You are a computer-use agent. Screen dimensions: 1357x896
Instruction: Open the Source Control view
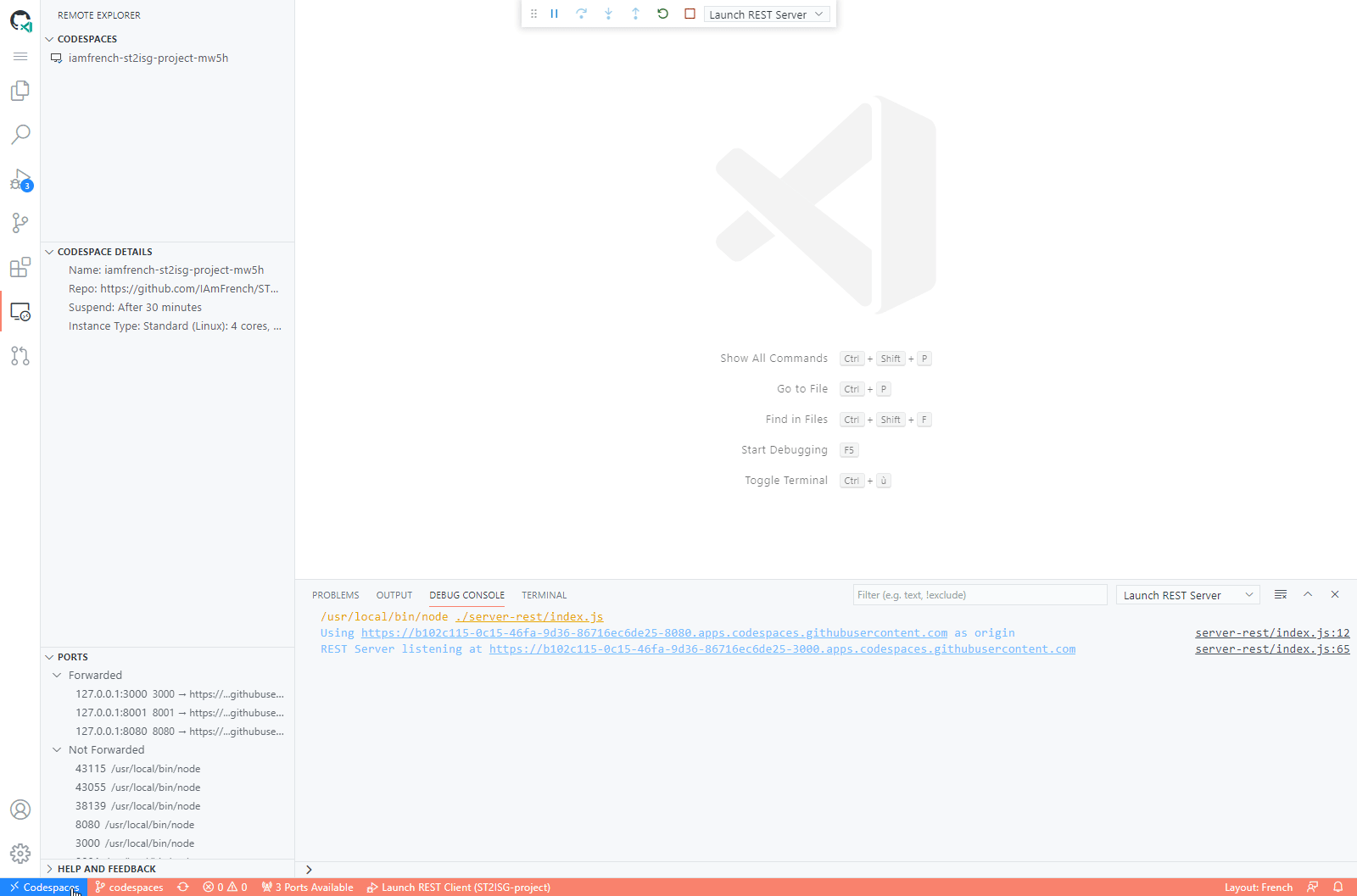coord(20,223)
